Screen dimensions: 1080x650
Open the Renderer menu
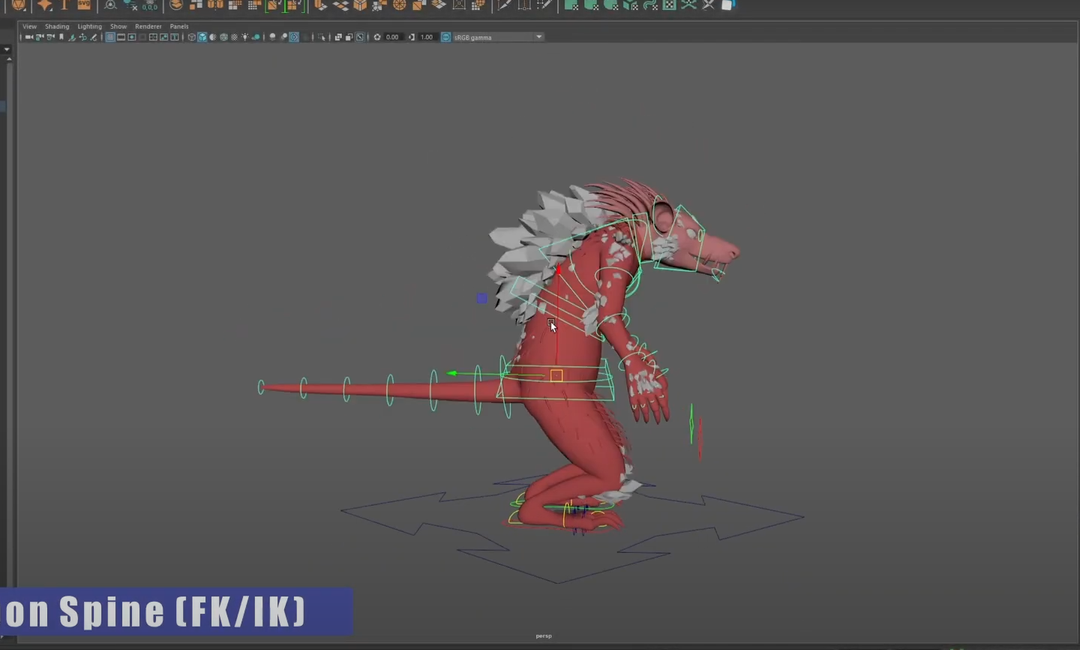pos(148,27)
